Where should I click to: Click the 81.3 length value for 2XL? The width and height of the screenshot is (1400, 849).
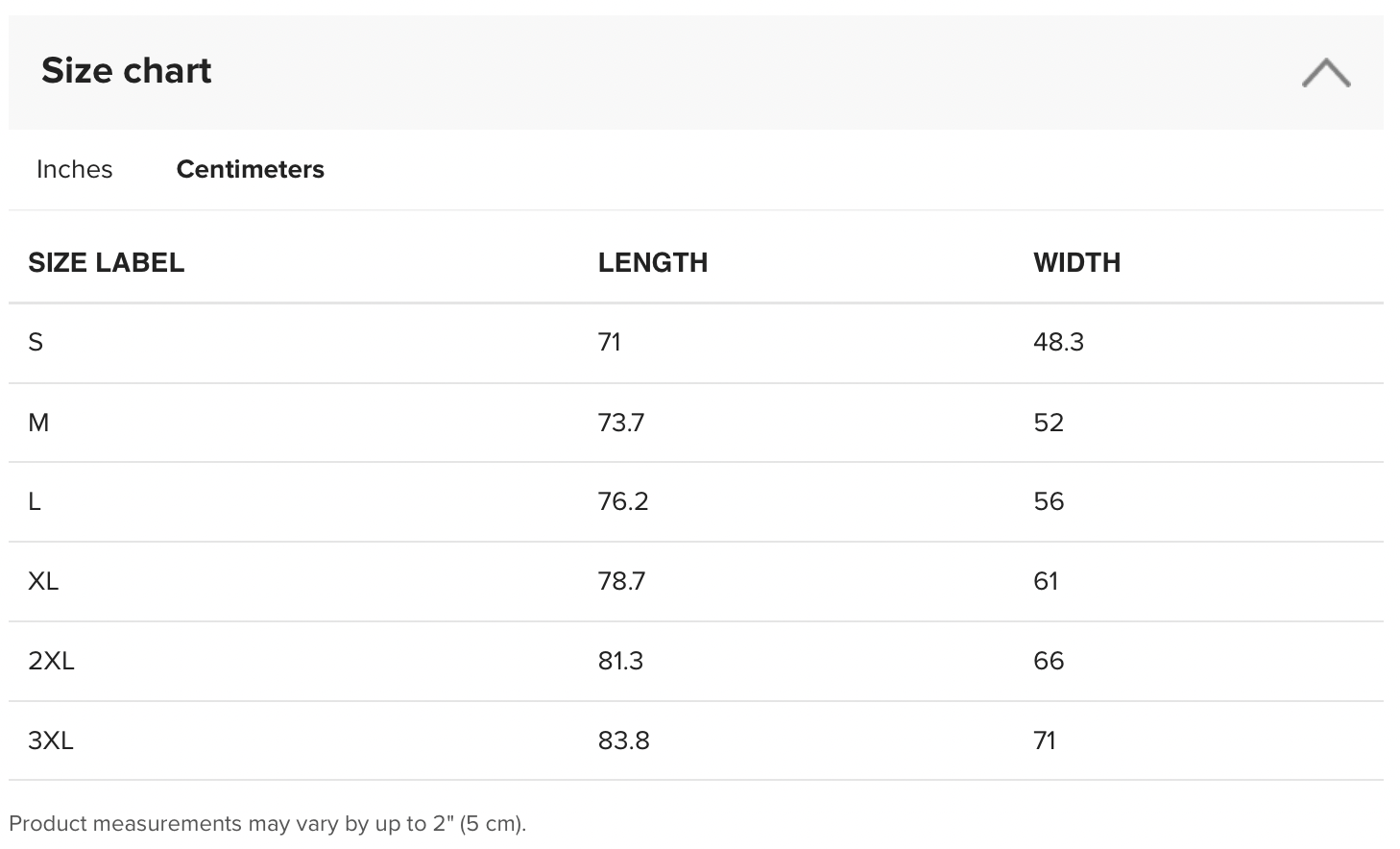click(x=620, y=661)
